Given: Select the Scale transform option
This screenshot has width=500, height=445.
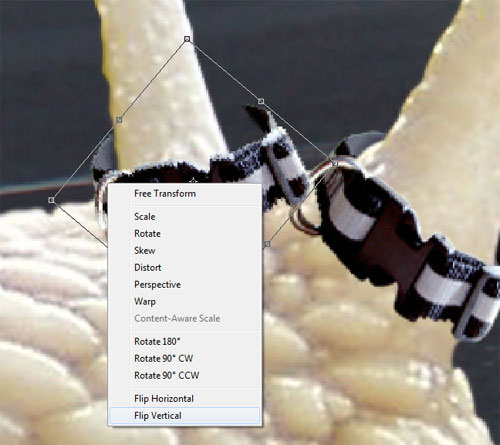Looking at the screenshot, I should [x=184, y=217].
